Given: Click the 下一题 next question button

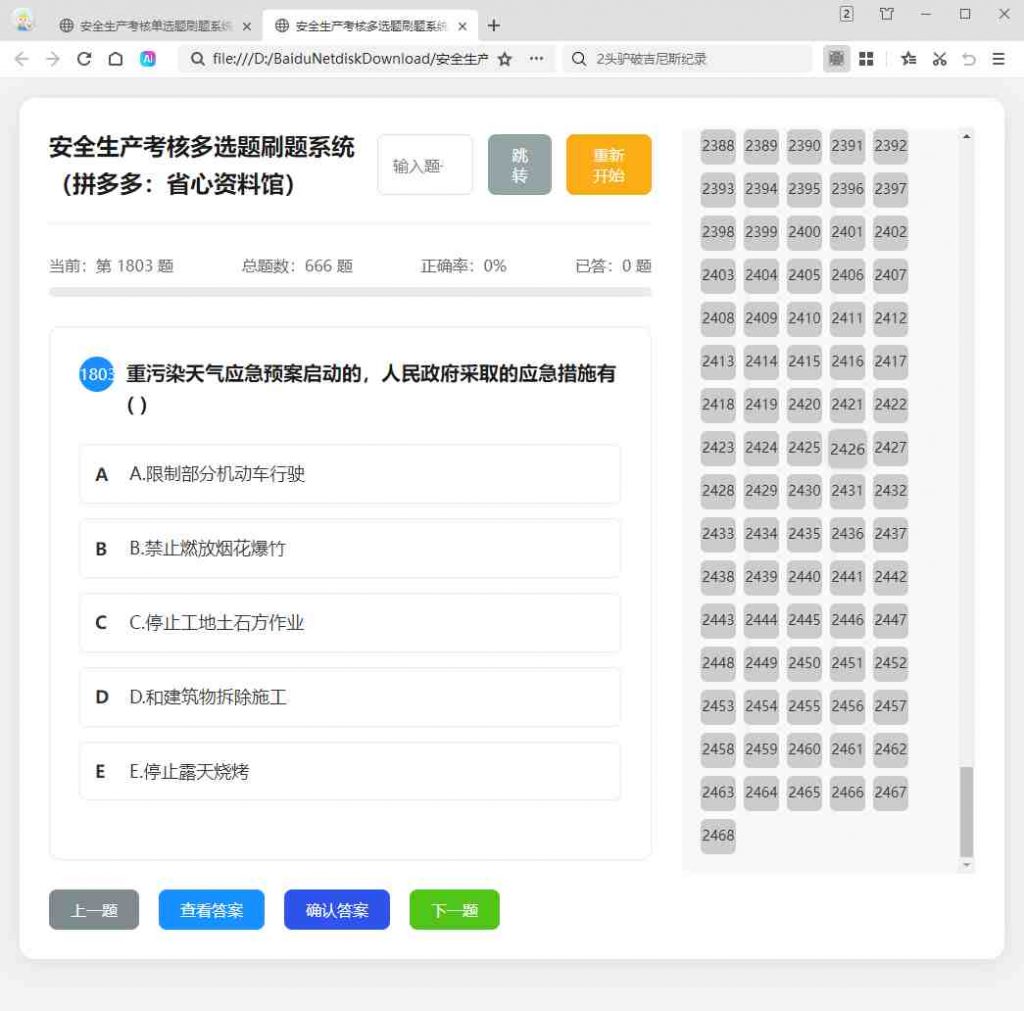Looking at the screenshot, I should [454, 909].
